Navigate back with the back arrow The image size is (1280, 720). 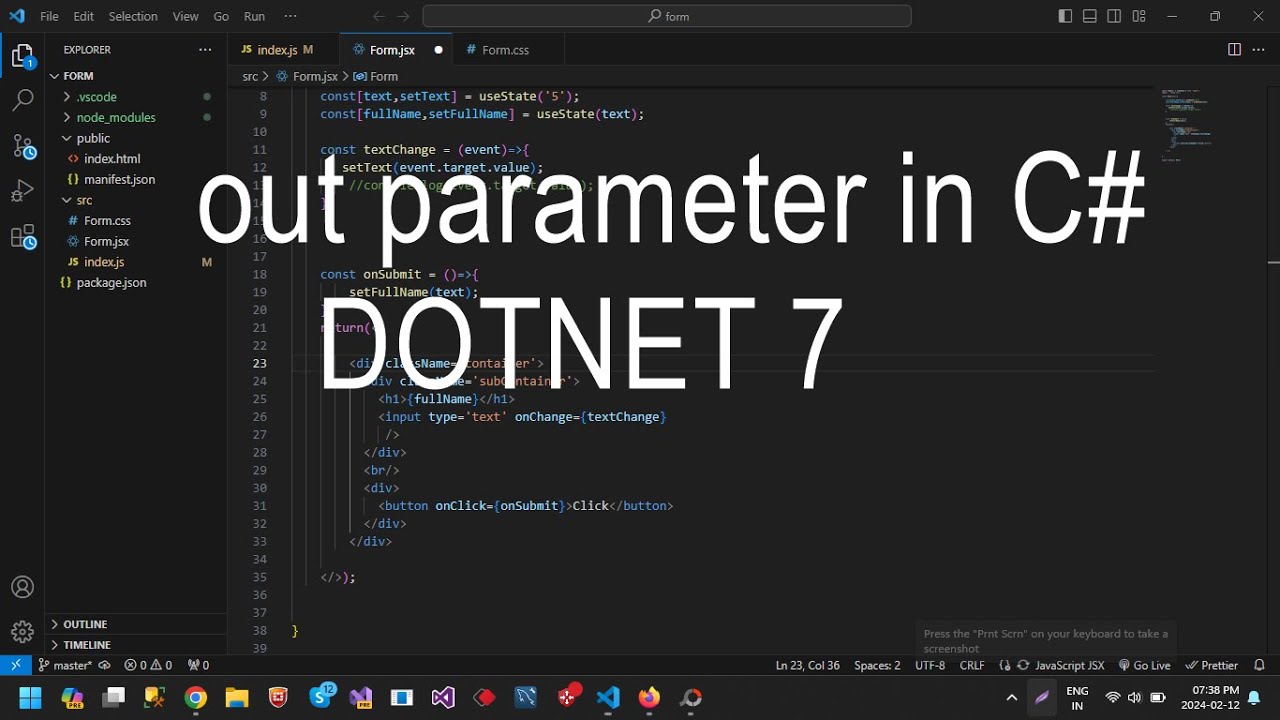(x=379, y=16)
